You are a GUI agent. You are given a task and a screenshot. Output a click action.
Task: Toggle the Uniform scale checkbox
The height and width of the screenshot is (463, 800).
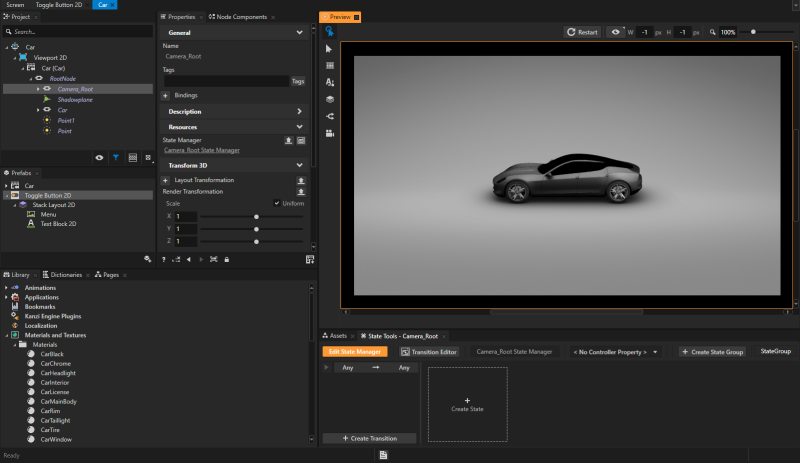(276, 203)
